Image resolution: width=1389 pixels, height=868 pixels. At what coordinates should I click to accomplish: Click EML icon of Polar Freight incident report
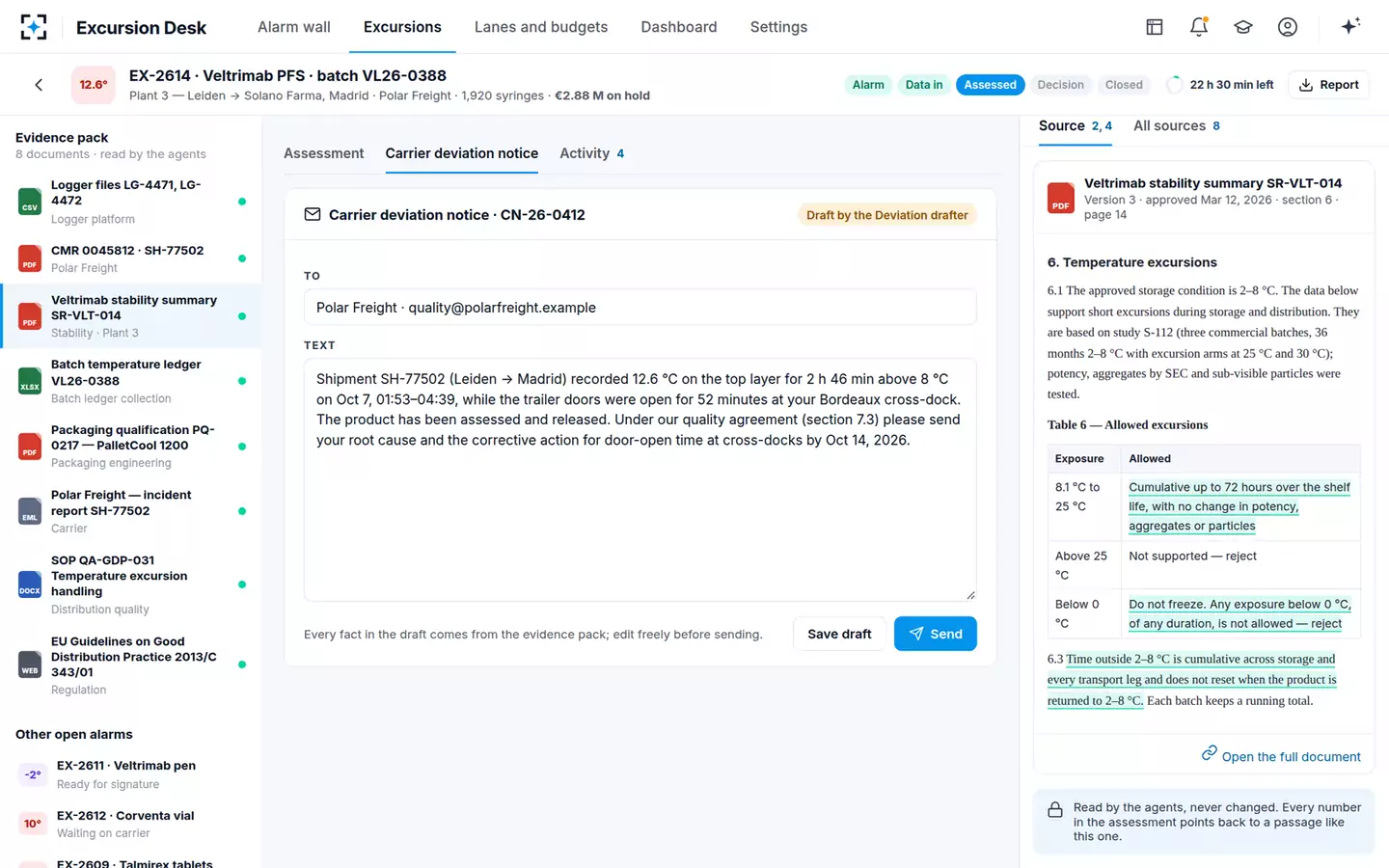(x=30, y=511)
